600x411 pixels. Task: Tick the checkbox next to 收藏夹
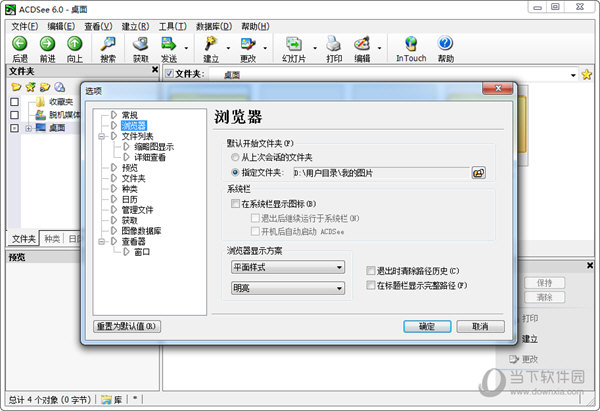(x=15, y=102)
